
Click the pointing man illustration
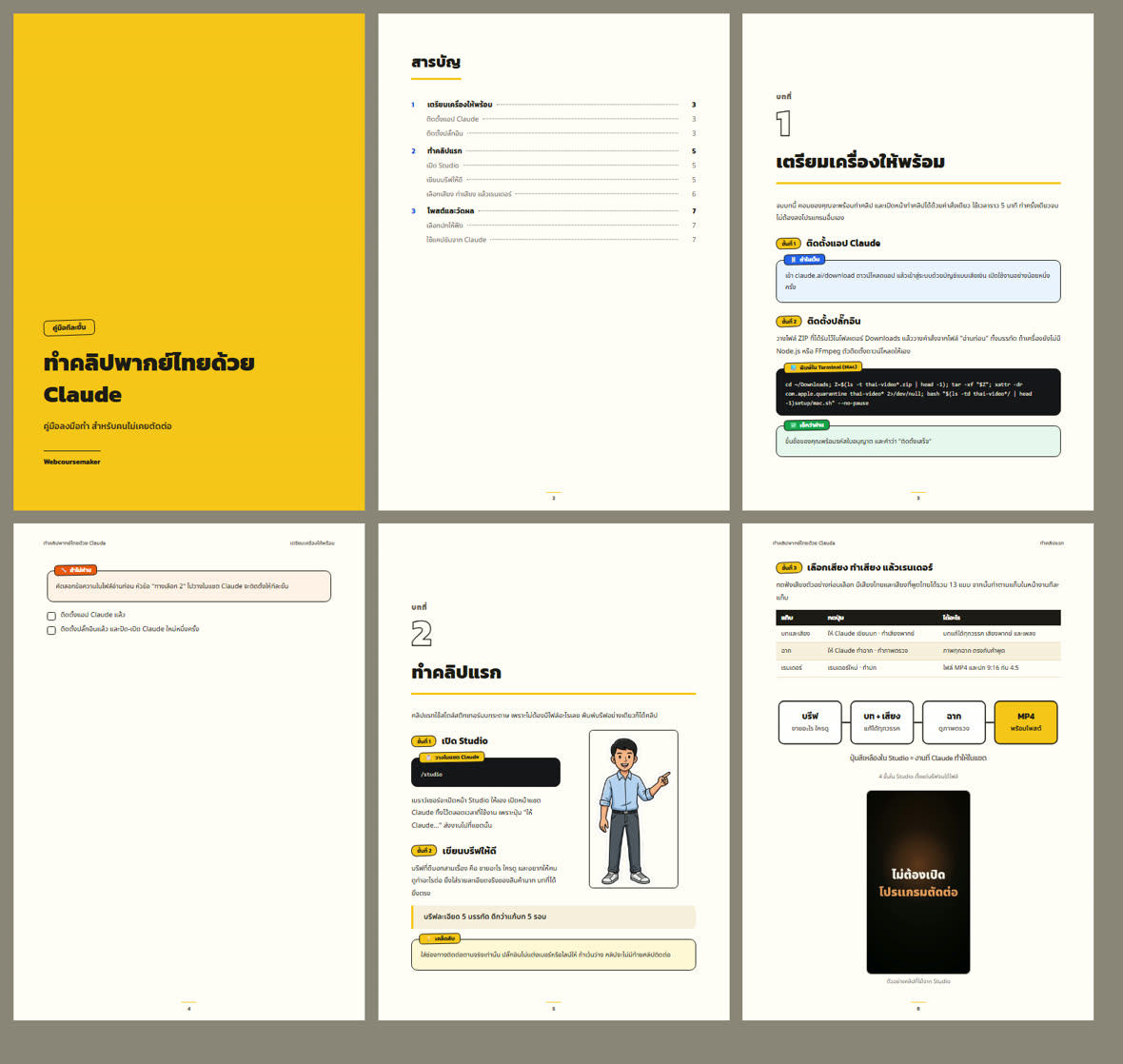[x=633, y=809]
